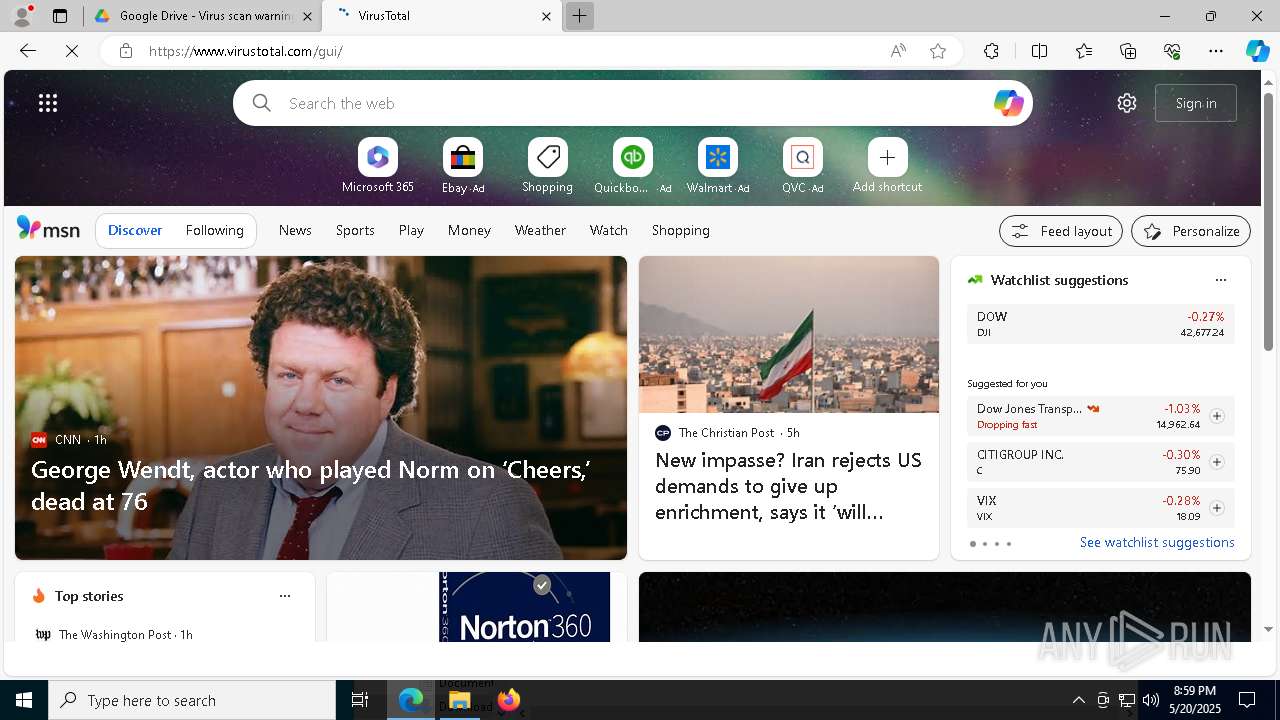1280x720 pixels.
Task: Open the msn logo home link
Action: pyautogui.click(x=48, y=229)
